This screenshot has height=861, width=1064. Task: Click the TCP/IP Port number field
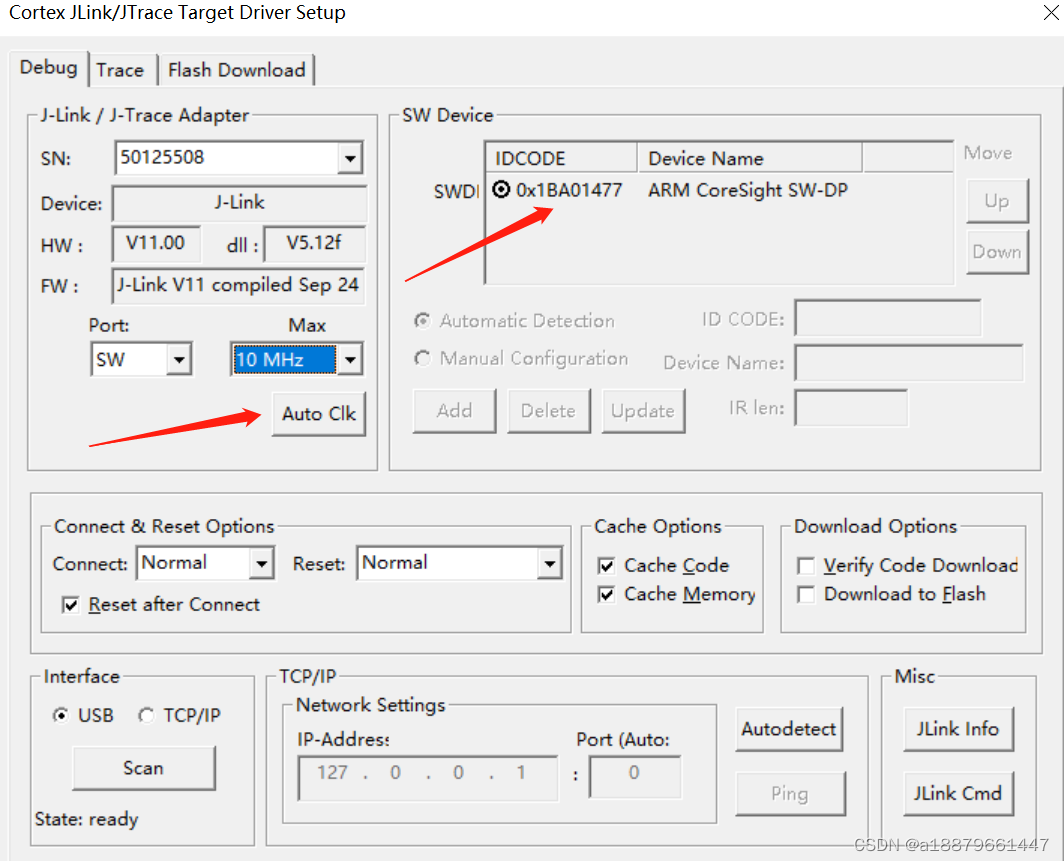(x=635, y=778)
